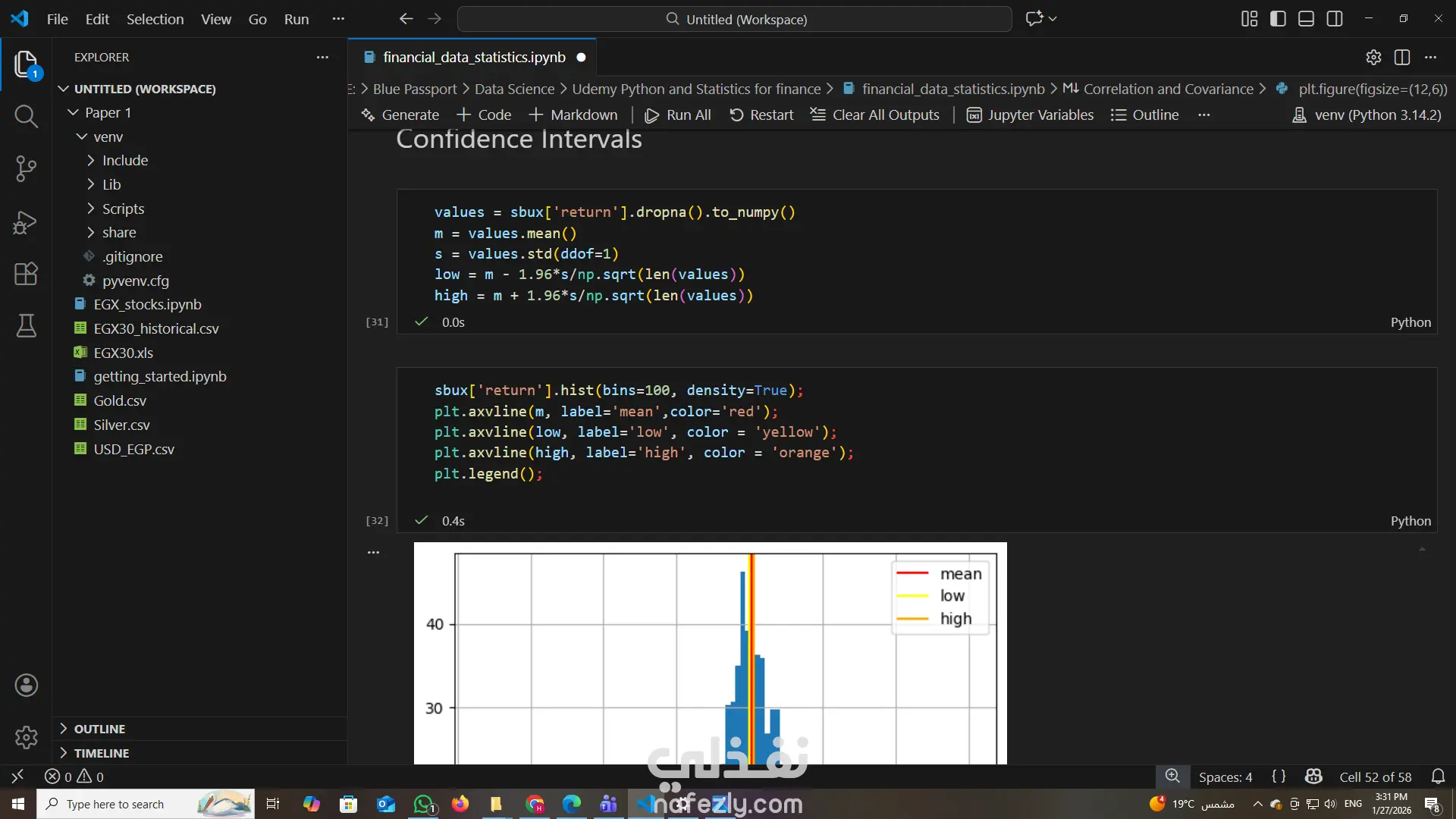Toggle the primary side bar
This screenshot has width=1456, height=819.
1278,19
